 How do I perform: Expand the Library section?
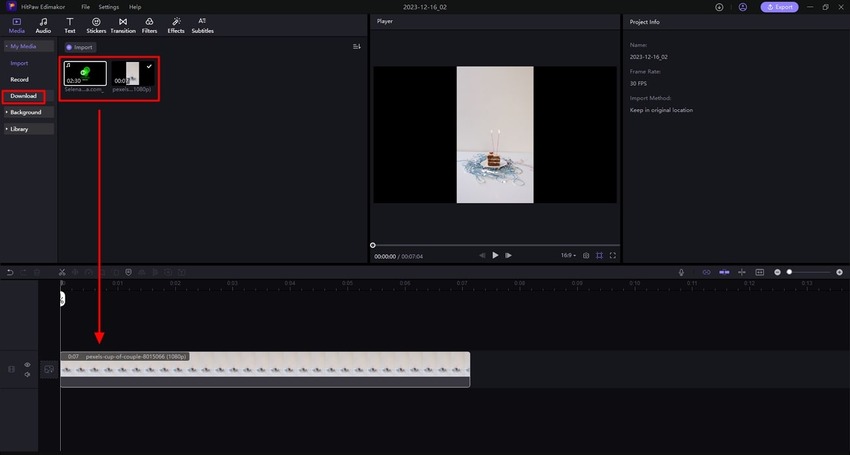29,129
